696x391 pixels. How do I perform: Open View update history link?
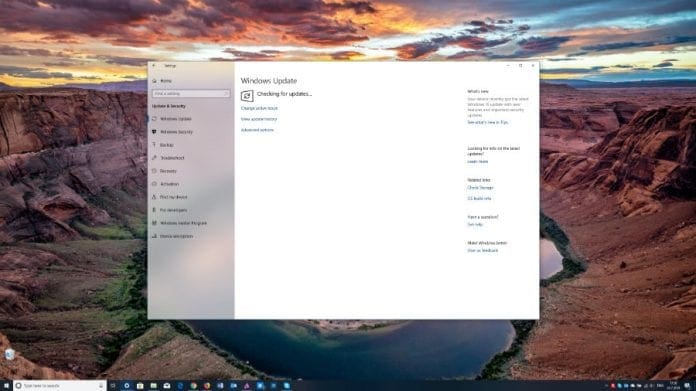tap(259, 119)
